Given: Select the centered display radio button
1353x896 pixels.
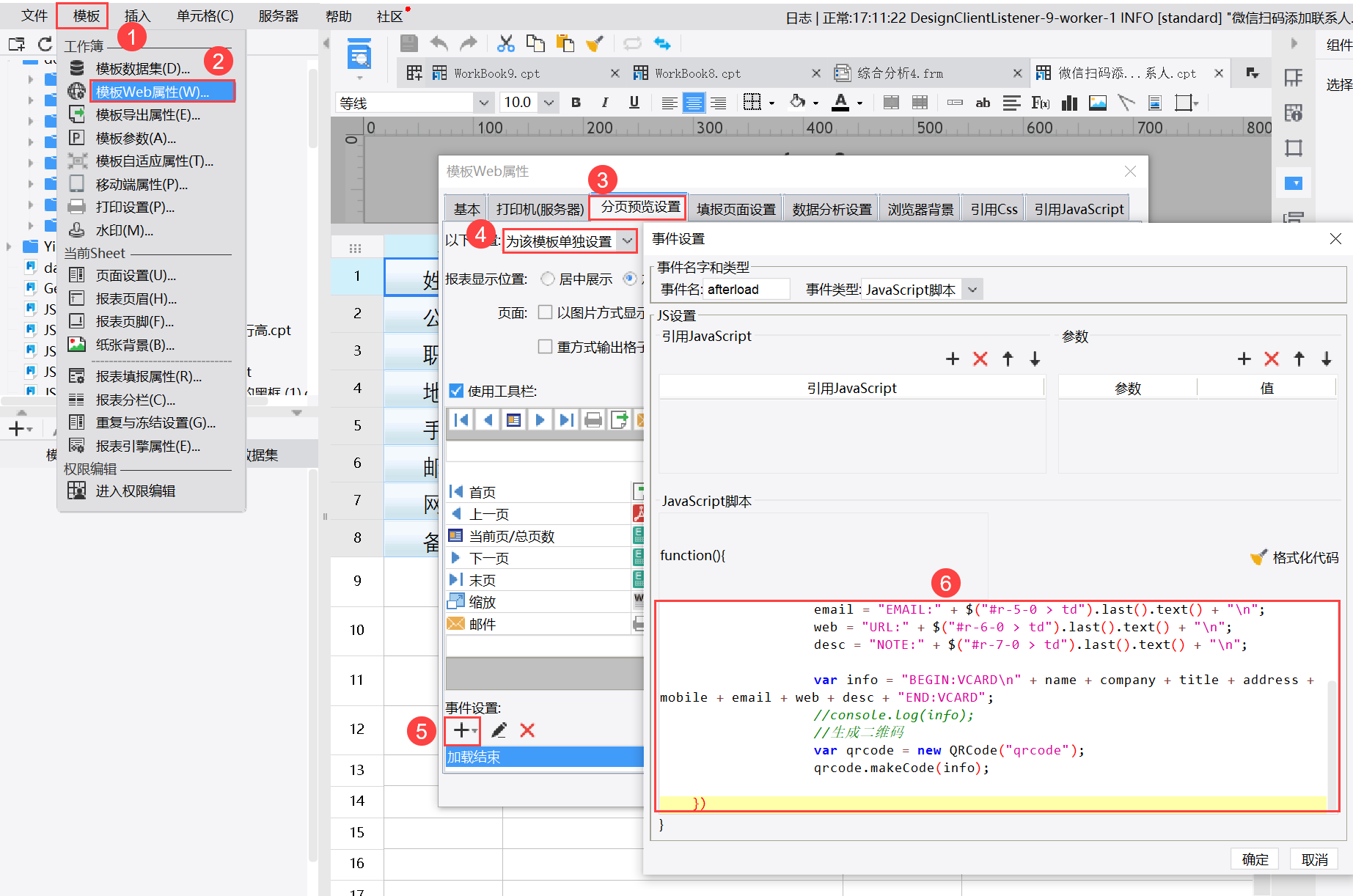Looking at the screenshot, I should (547, 279).
